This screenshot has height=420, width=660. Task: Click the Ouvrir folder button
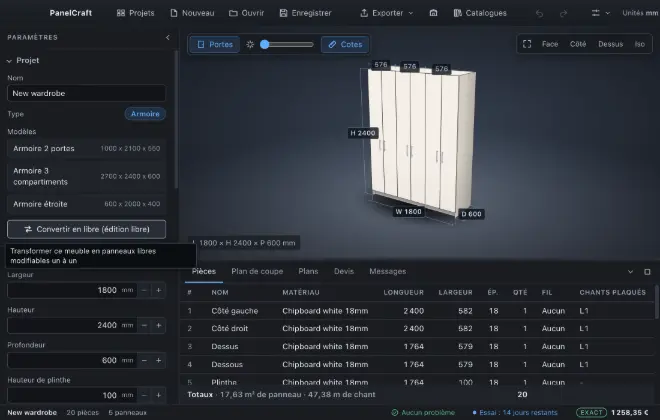(x=247, y=13)
